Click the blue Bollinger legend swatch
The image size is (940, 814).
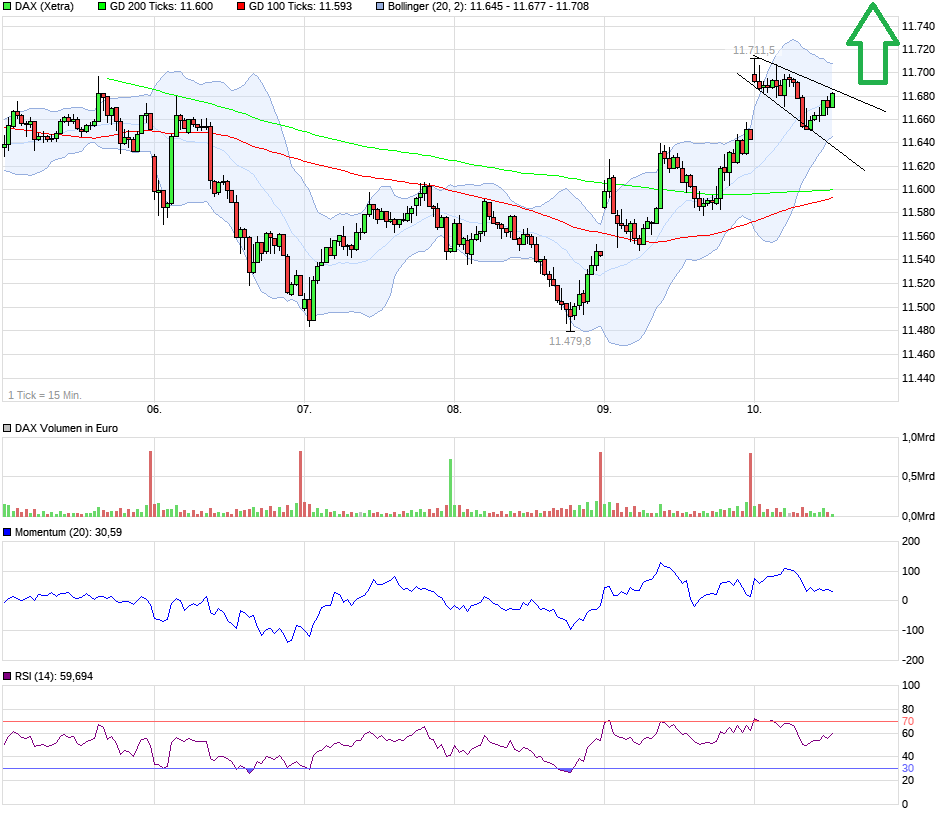380,7
